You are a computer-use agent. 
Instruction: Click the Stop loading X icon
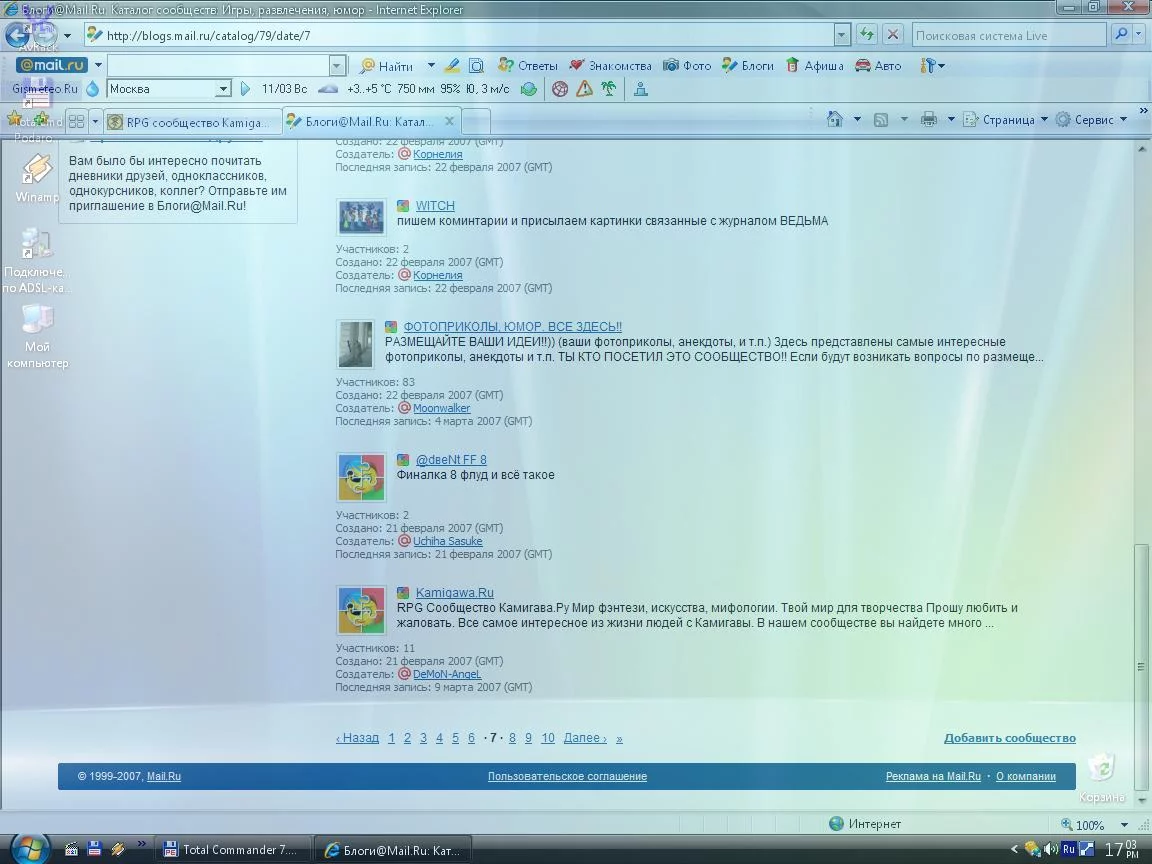click(893, 35)
